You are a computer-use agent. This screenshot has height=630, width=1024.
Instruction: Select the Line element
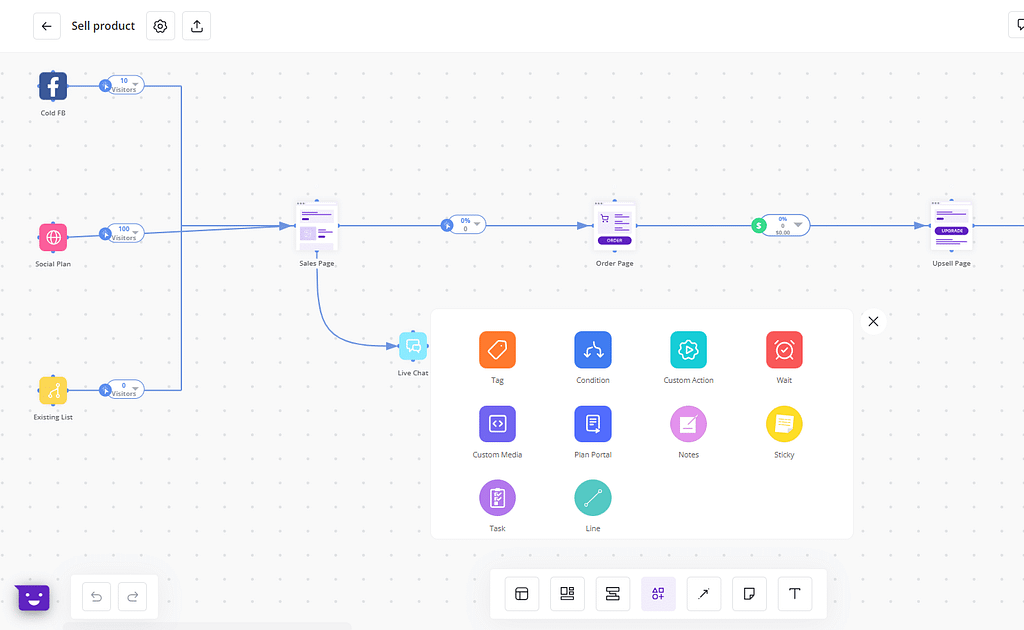point(593,498)
